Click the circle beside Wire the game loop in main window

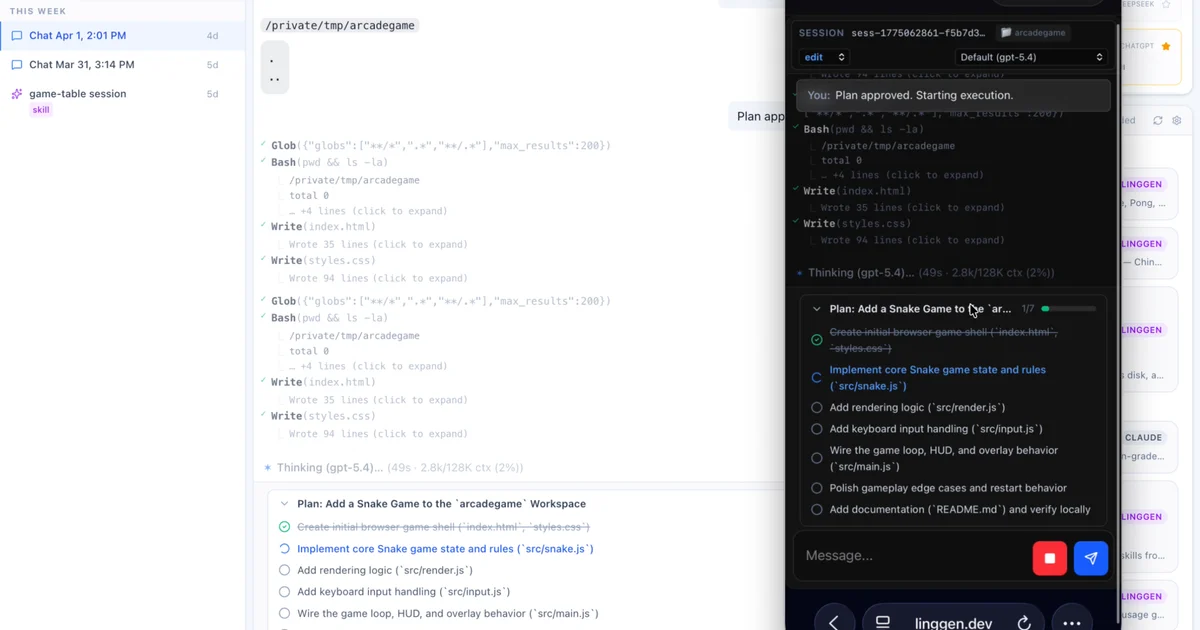284,613
